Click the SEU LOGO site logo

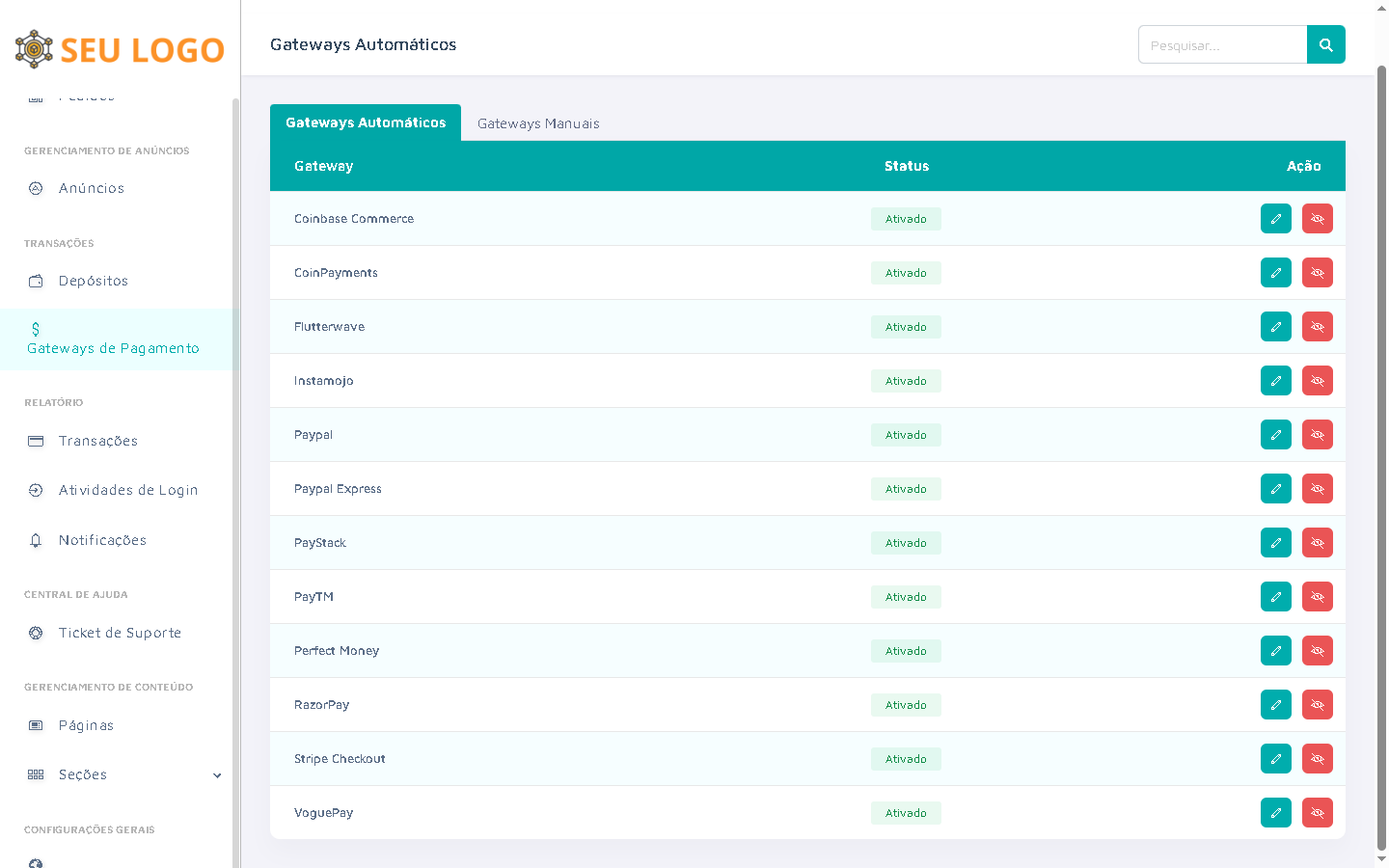pos(120,49)
